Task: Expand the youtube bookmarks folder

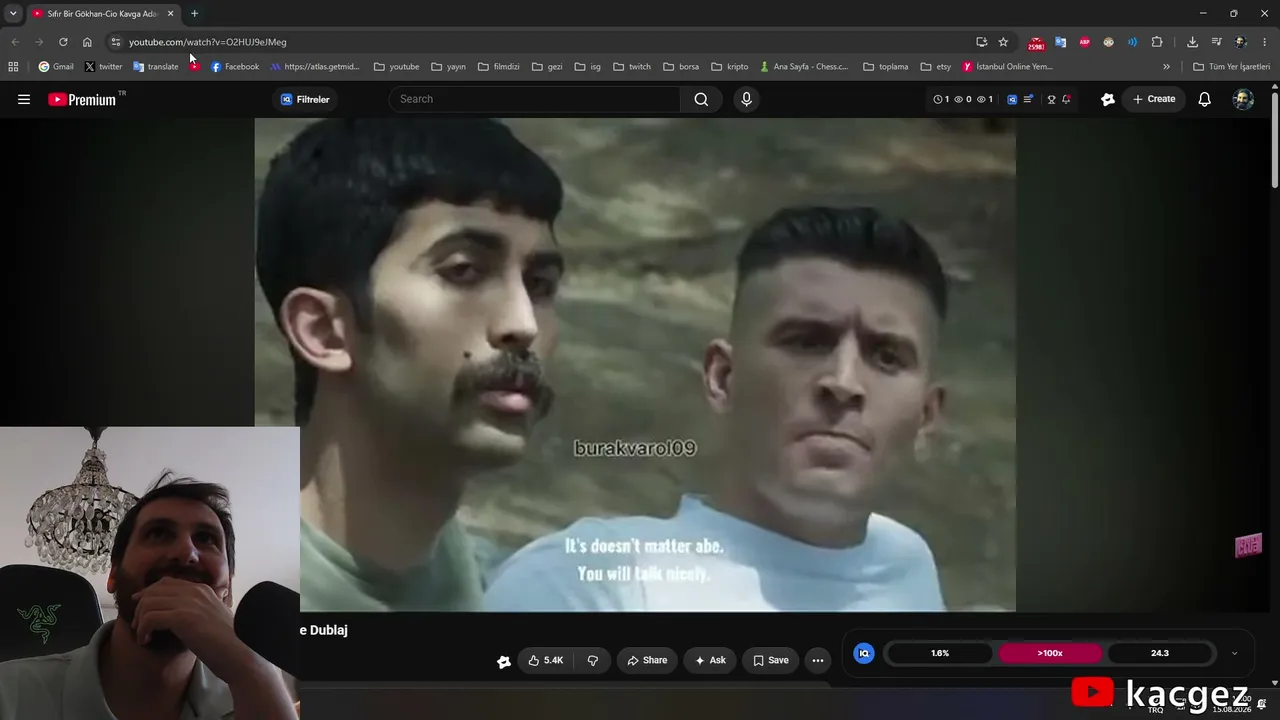Action: click(x=397, y=67)
